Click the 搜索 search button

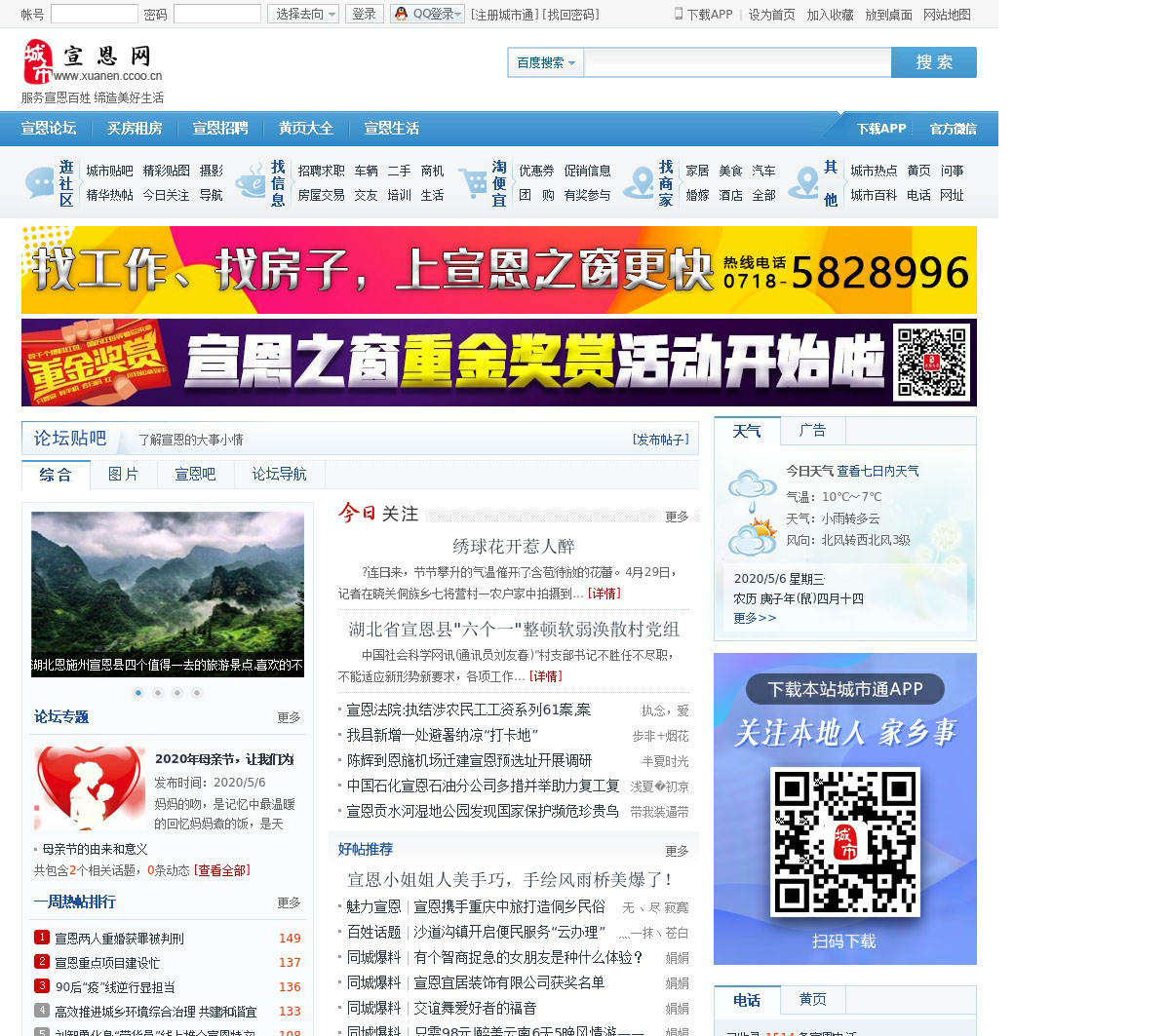(934, 62)
